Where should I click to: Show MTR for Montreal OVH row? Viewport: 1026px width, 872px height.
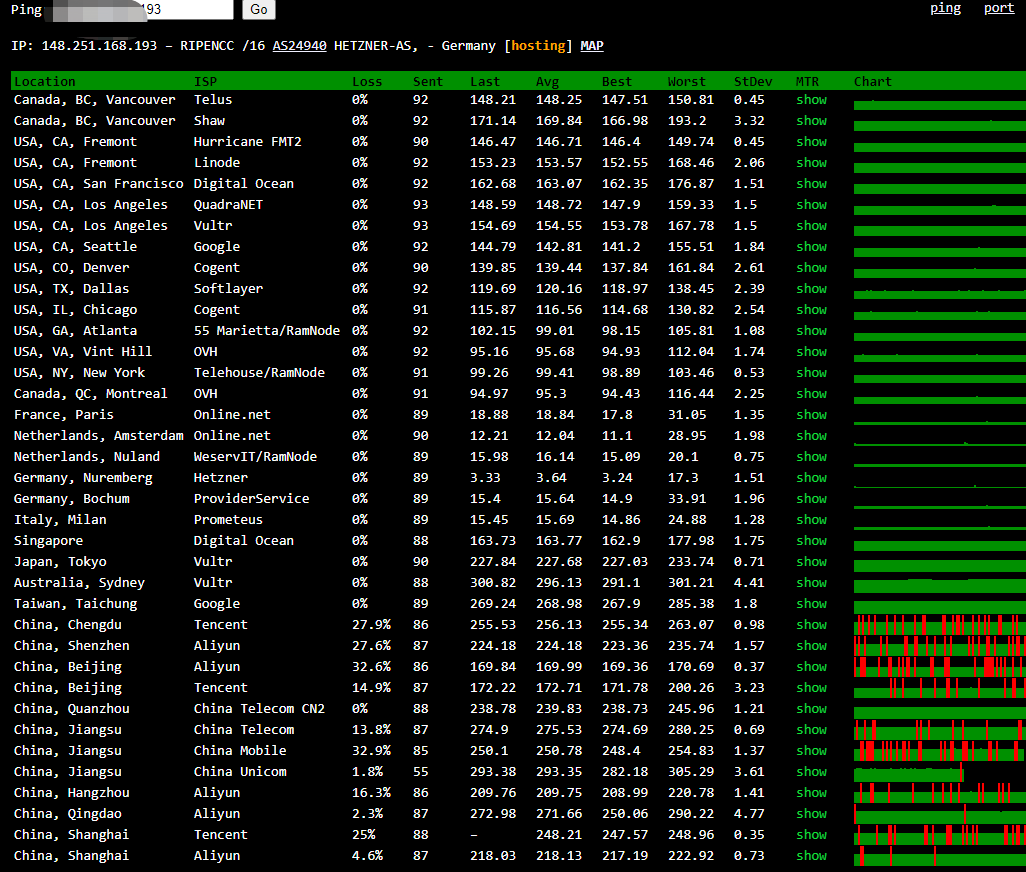pyautogui.click(x=811, y=394)
